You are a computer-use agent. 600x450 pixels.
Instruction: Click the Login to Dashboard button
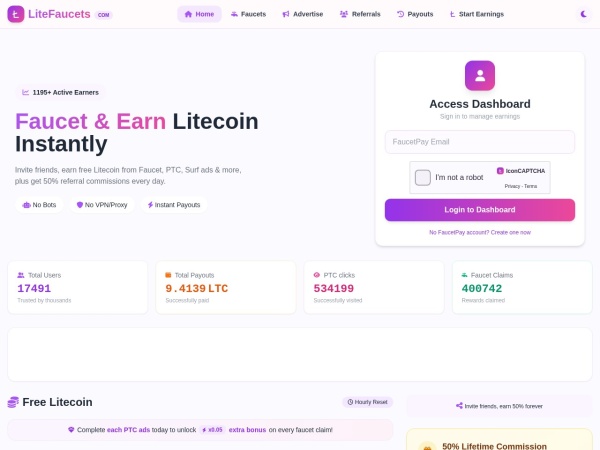[x=480, y=210]
